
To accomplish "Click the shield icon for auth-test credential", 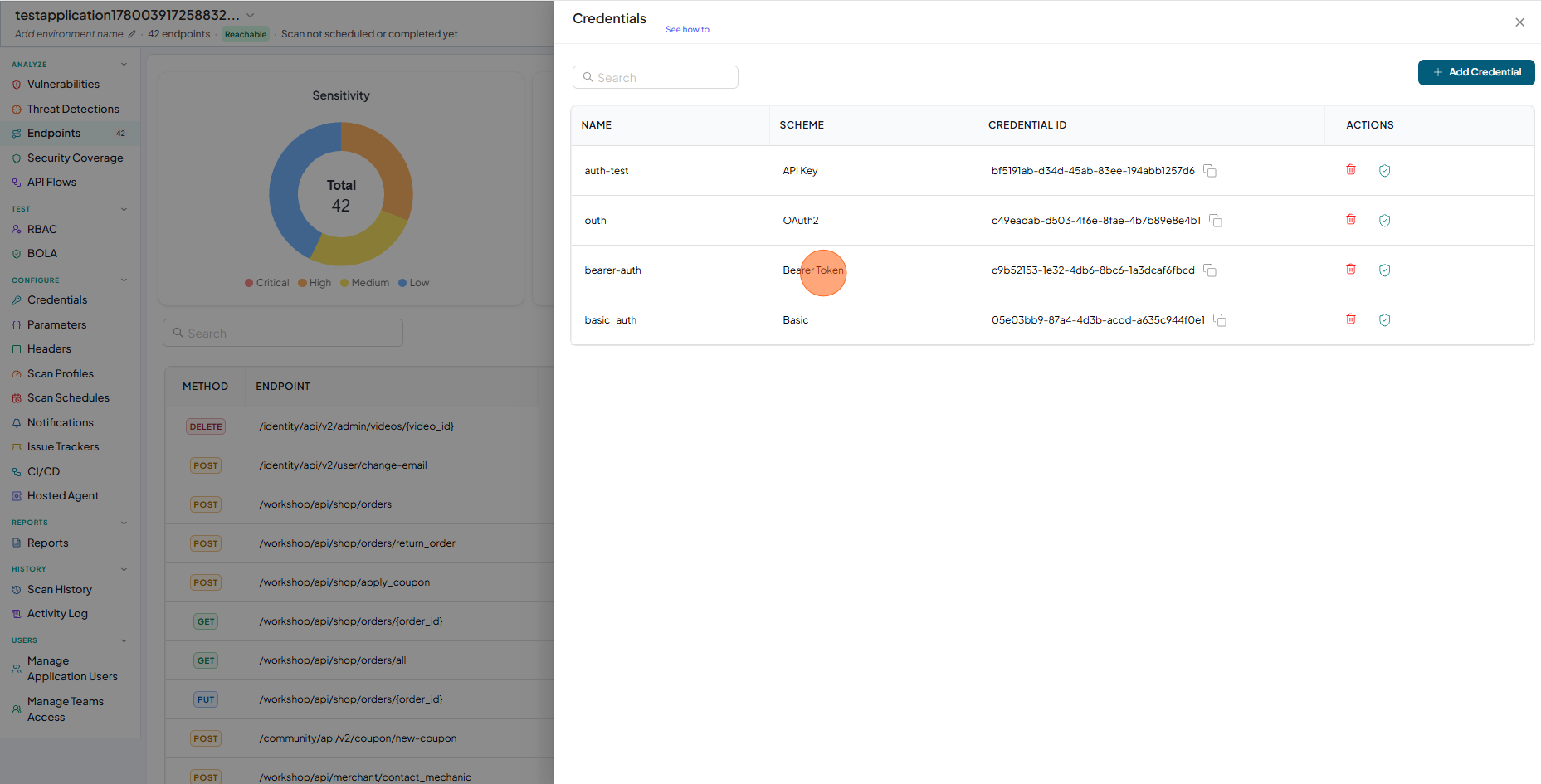I will [x=1384, y=171].
